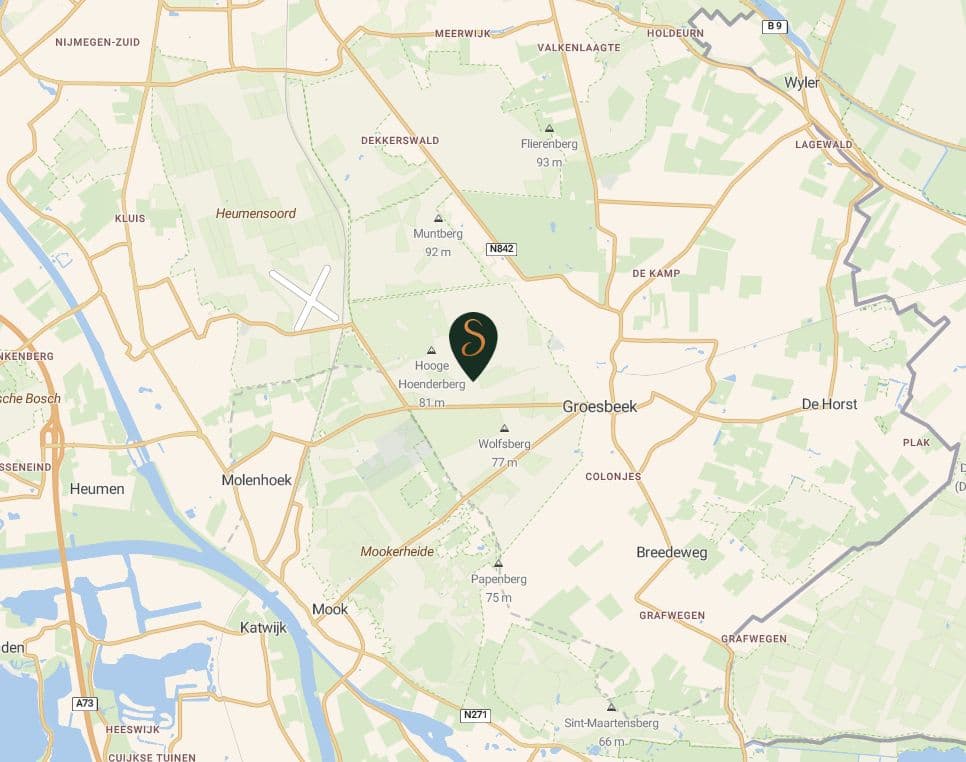Click the N271 road shield
966x762 pixels.
[x=475, y=715]
